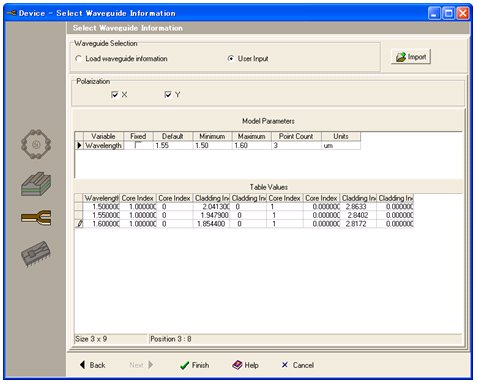
Task: Toggle the Fixed checkbox for Wavelength
Action: (138, 145)
